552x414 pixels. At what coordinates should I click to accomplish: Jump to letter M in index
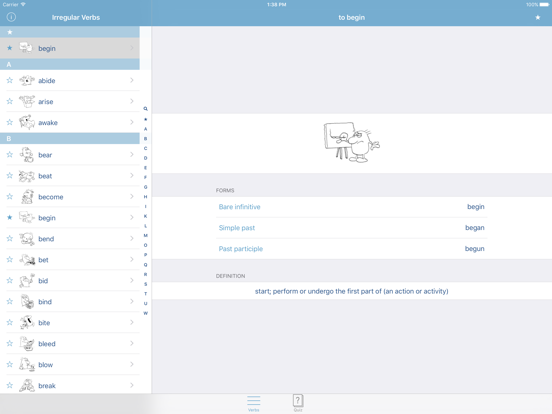[x=145, y=236]
